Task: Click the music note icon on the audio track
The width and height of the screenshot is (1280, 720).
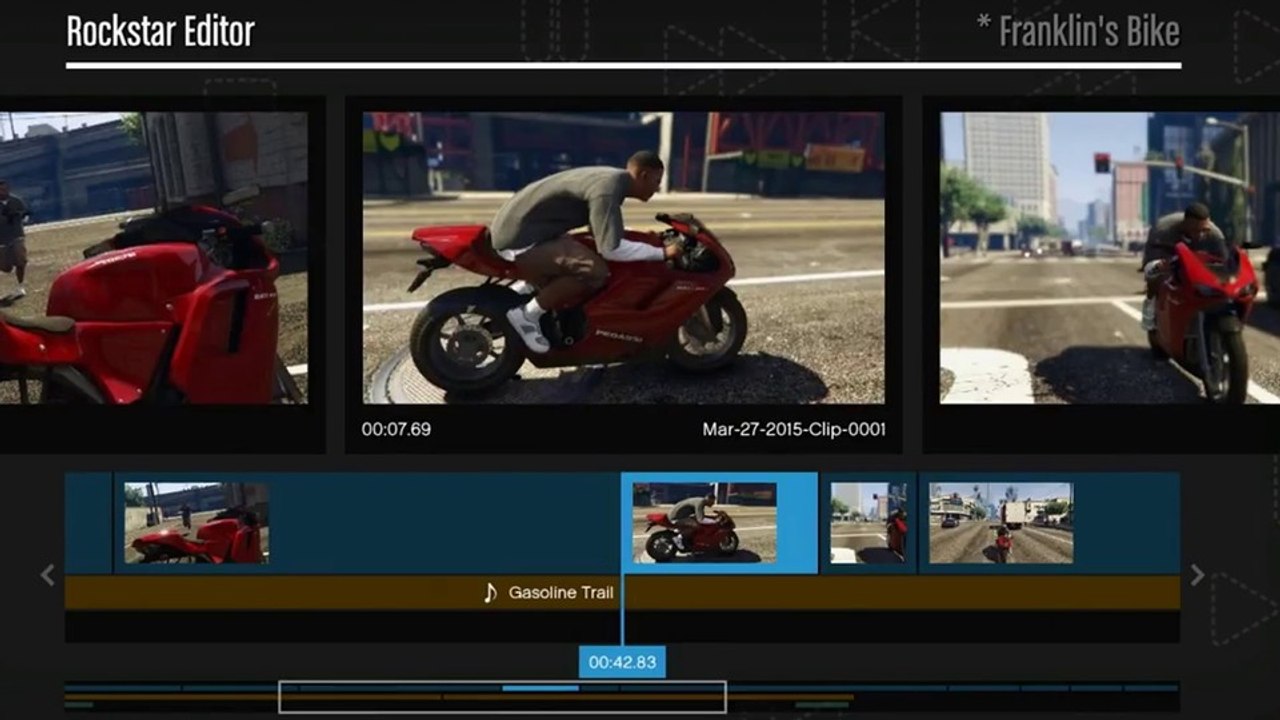Action: 489,593
